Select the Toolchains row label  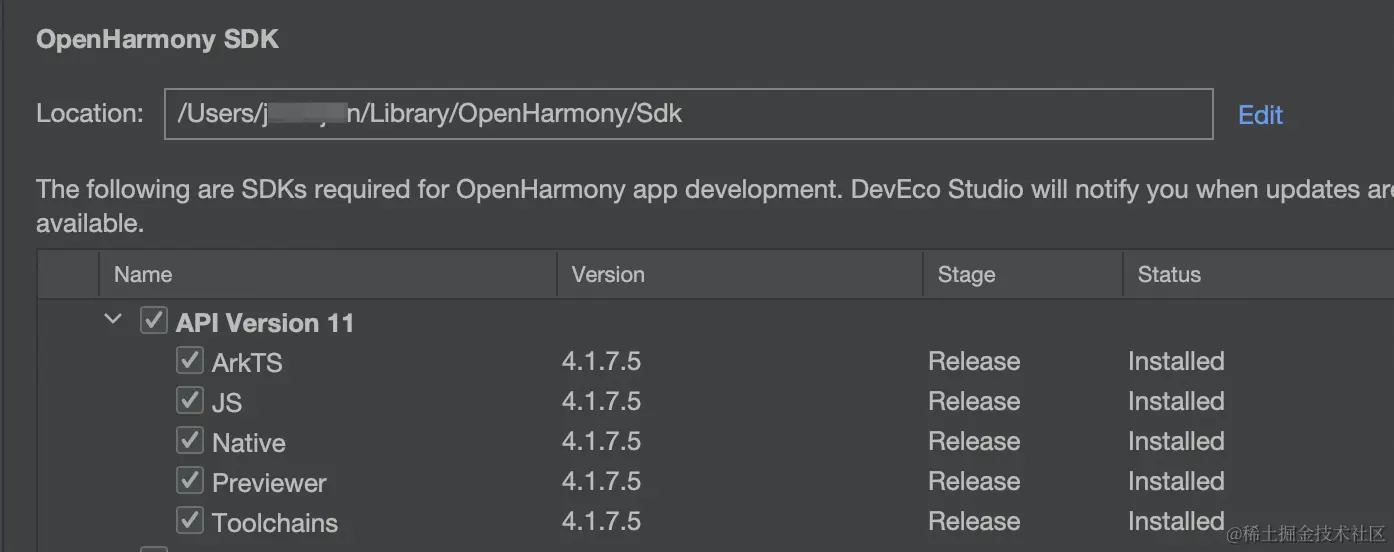point(275,522)
